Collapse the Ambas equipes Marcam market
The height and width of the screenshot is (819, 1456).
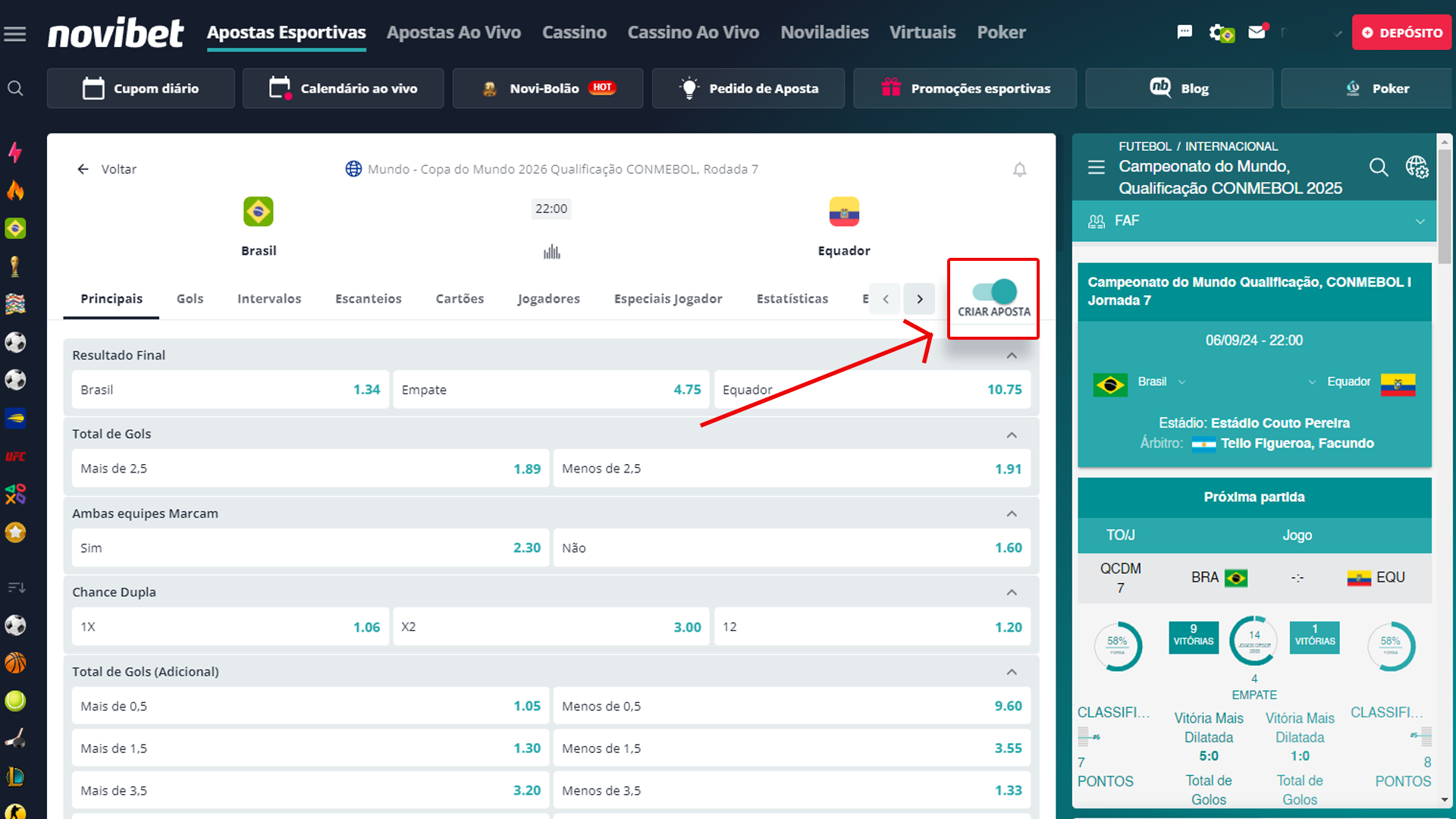coord(1012,513)
